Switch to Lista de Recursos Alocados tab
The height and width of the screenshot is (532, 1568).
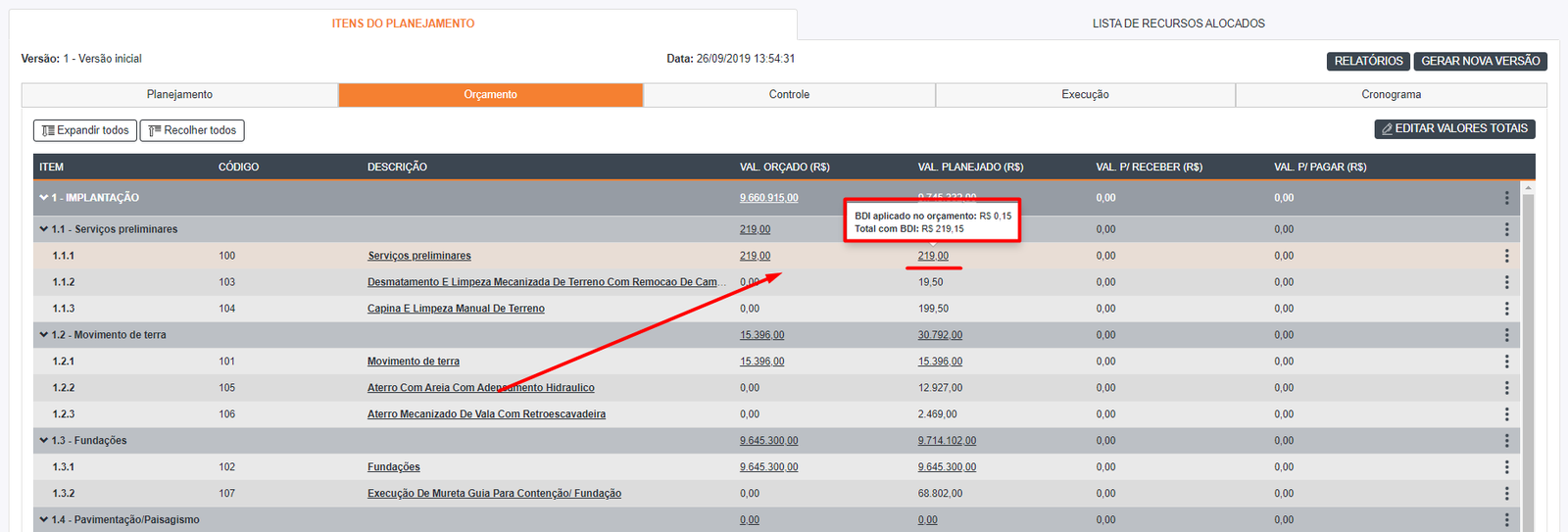pyautogui.click(x=1178, y=24)
